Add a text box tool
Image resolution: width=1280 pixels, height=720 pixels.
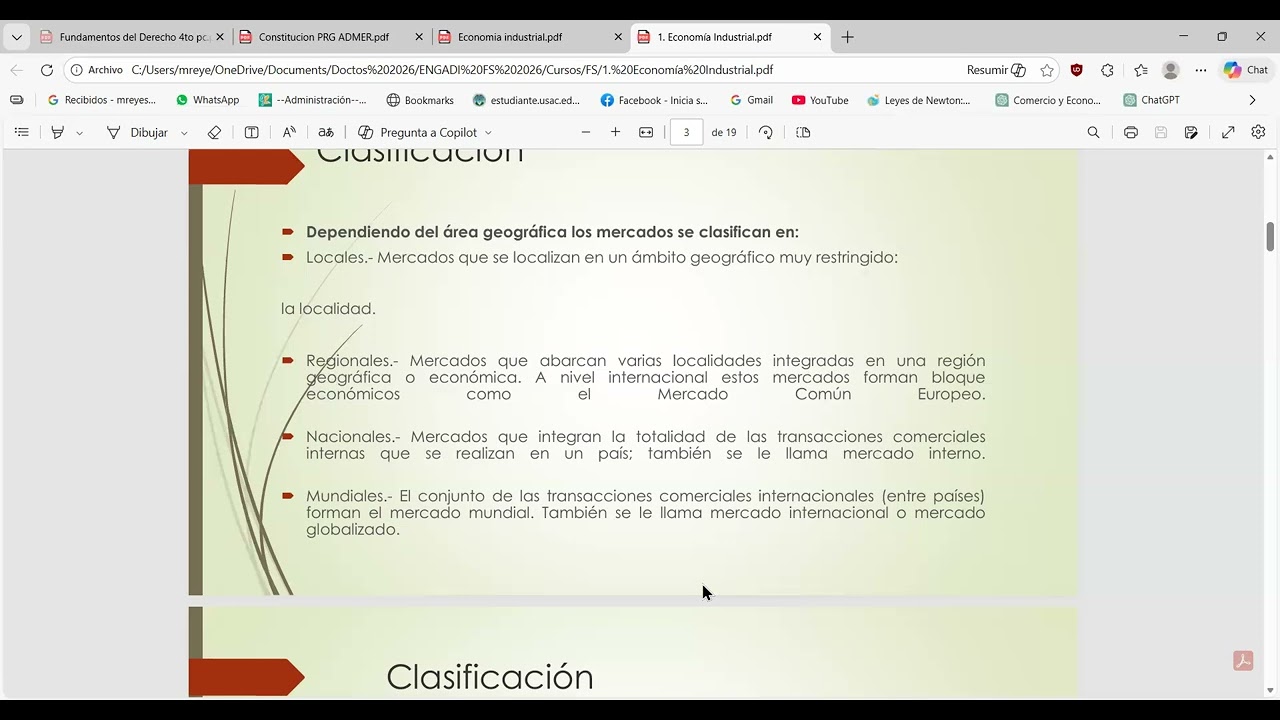[252, 132]
